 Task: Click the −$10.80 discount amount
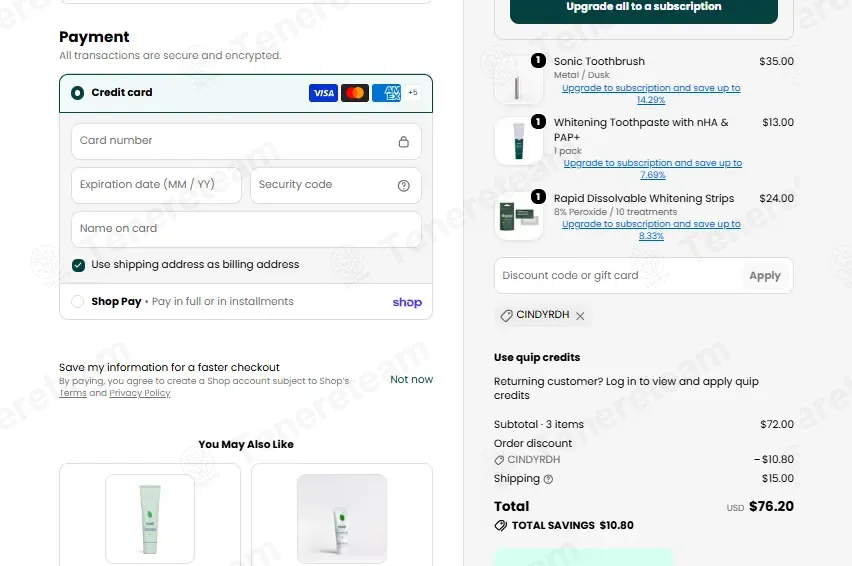tap(774, 460)
